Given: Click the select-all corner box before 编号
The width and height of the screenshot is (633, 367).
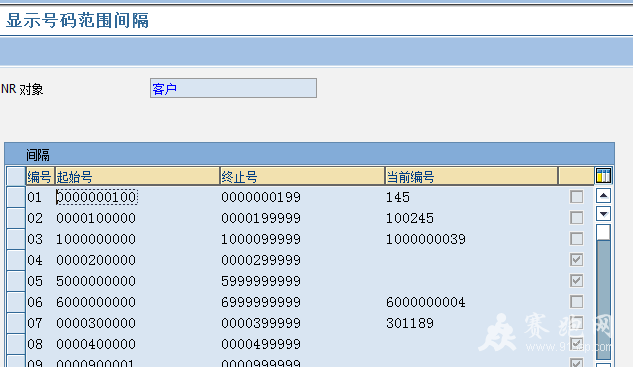Looking at the screenshot, I should [x=16, y=176].
